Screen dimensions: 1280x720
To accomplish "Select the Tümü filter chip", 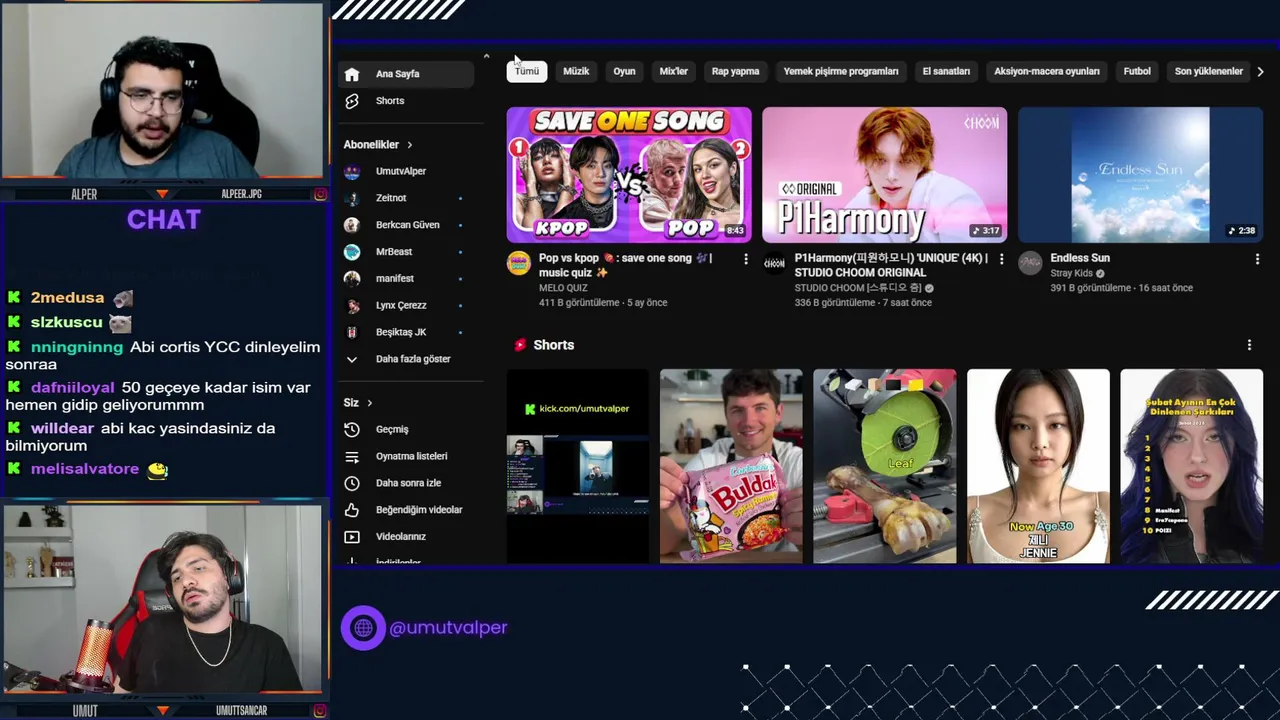I will click(x=527, y=71).
